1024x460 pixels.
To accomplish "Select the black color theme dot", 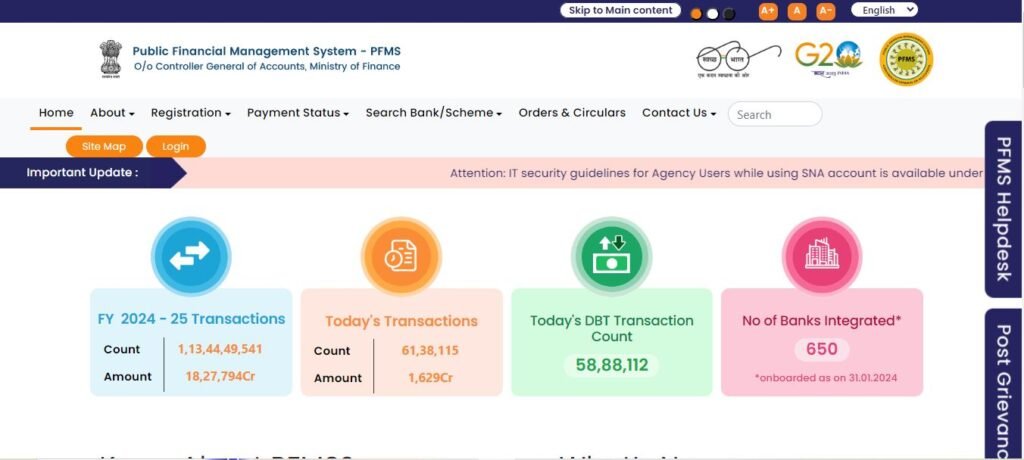I will (729, 14).
